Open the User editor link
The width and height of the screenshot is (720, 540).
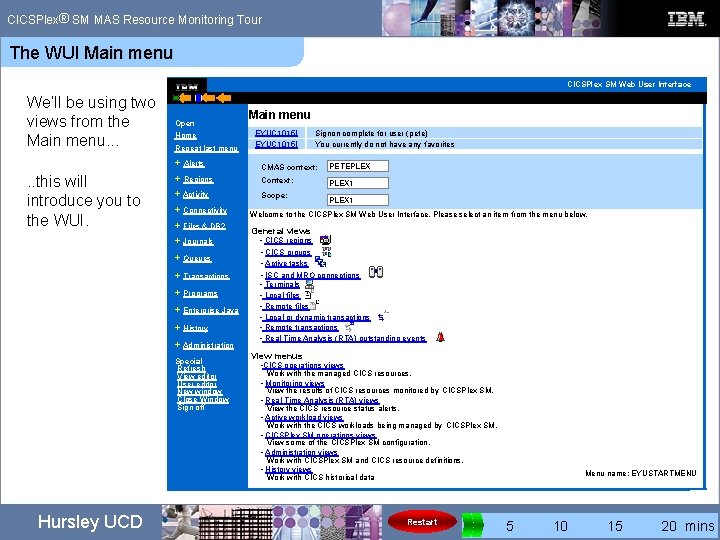[x=197, y=384]
